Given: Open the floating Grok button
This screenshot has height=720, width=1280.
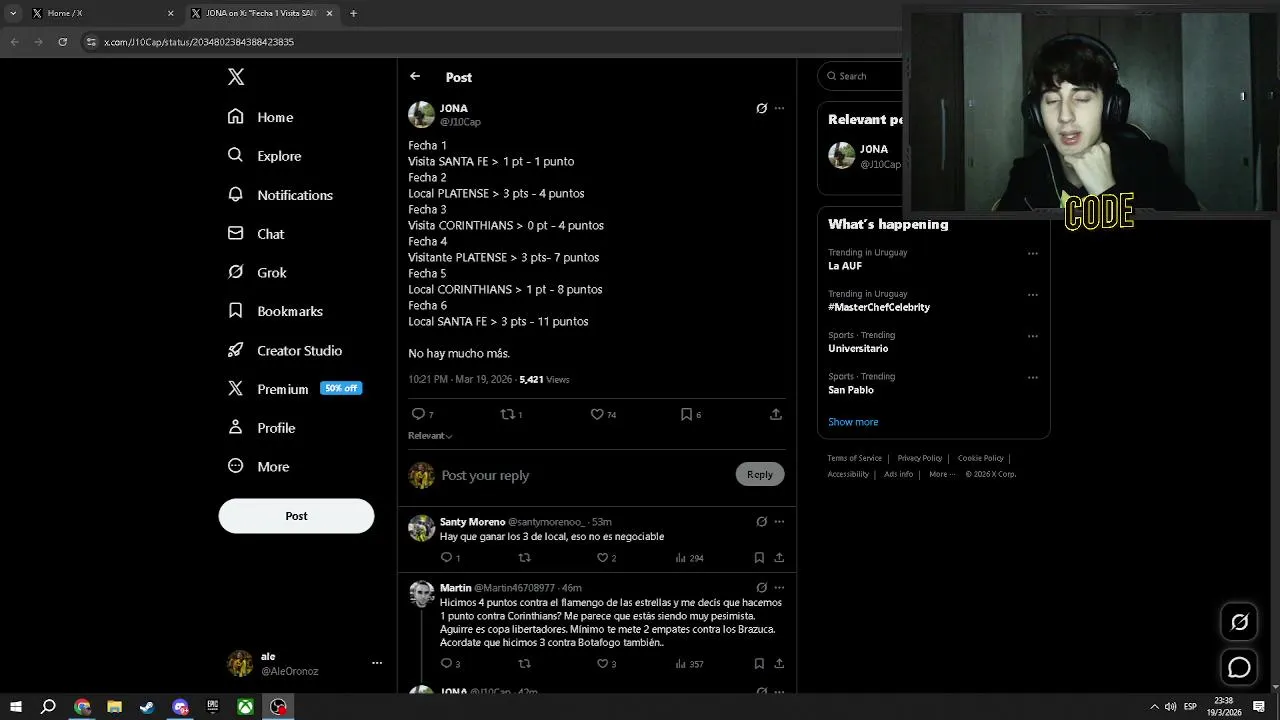Looking at the screenshot, I should tap(1239, 622).
